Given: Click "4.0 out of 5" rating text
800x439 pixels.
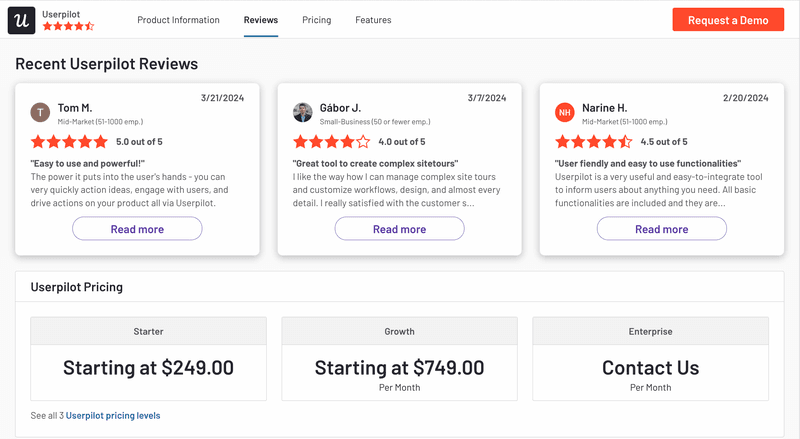Looking at the screenshot, I should click(402, 142).
